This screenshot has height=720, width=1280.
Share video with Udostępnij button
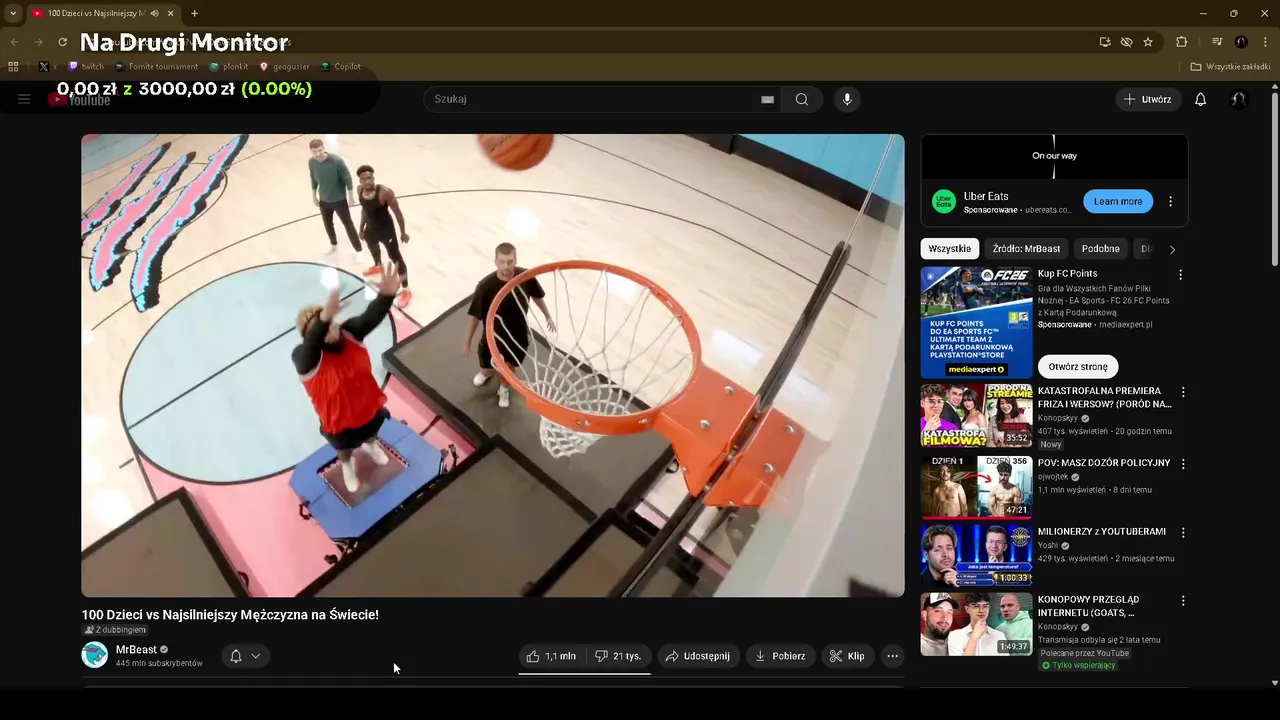pos(698,656)
